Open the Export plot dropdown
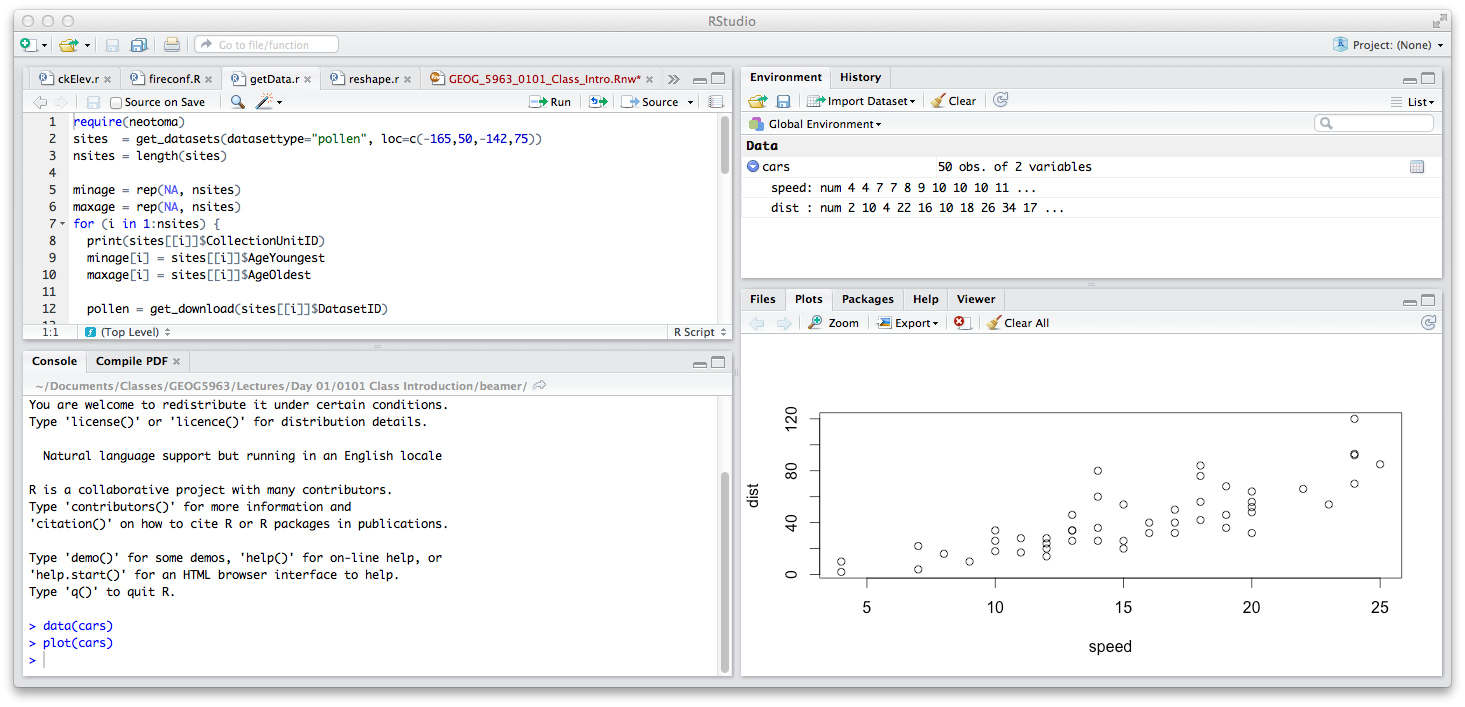The image size is (1465, 707). point(908,323)
